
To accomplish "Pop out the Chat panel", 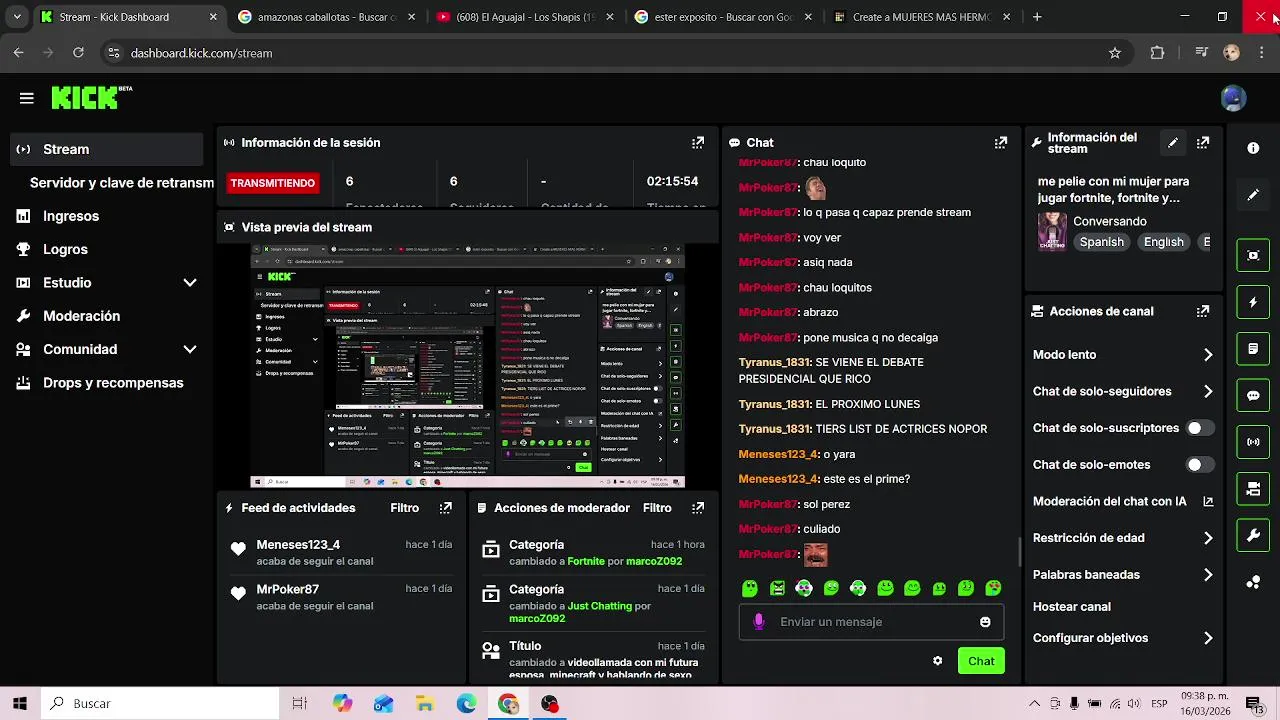I will coord(1000,143).
